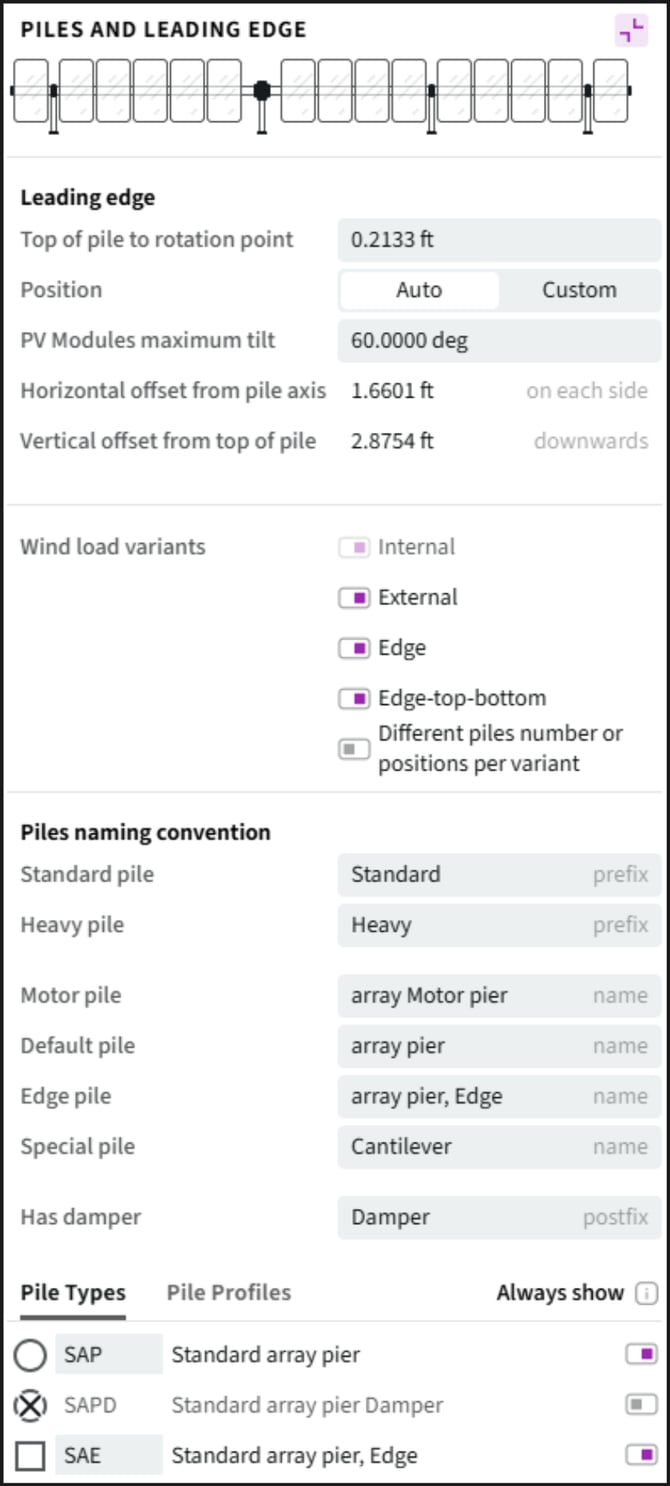Toggle Always show for Standard array pier
The image size is (670, 1486).
pos(641,1355)
